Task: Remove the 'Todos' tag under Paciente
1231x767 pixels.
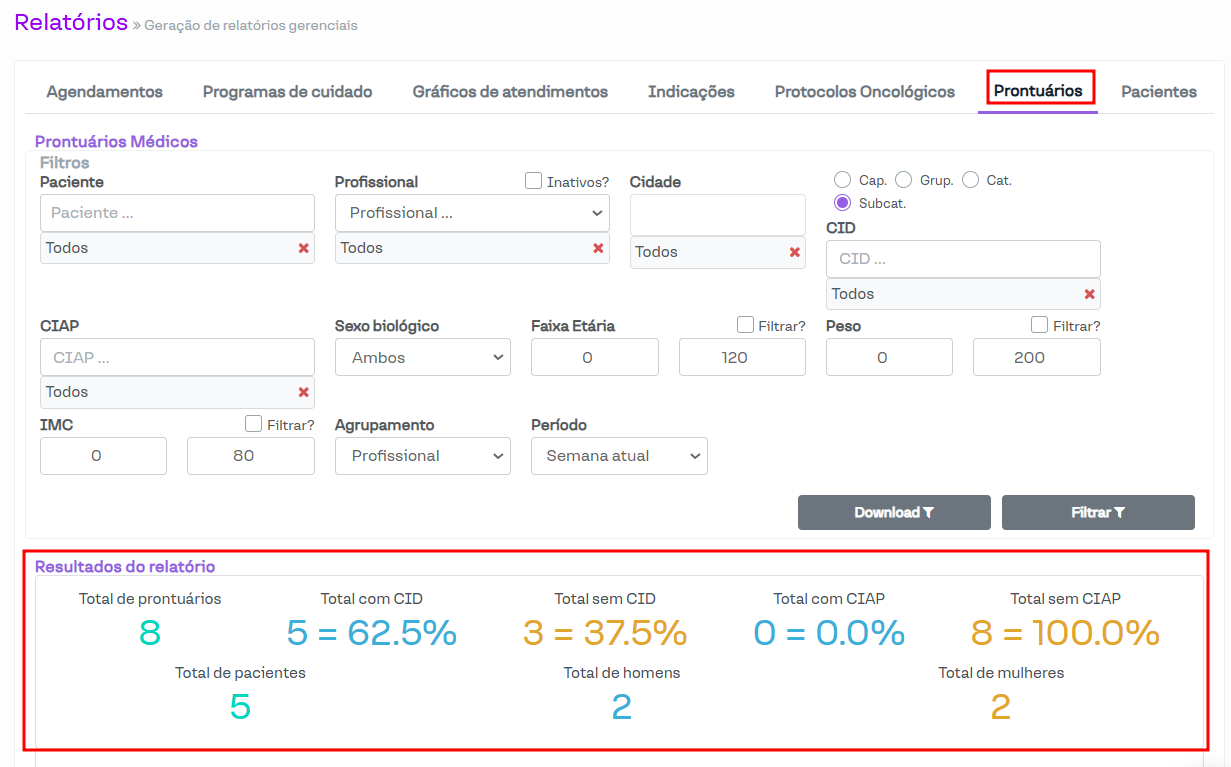Action: [303, 248]
